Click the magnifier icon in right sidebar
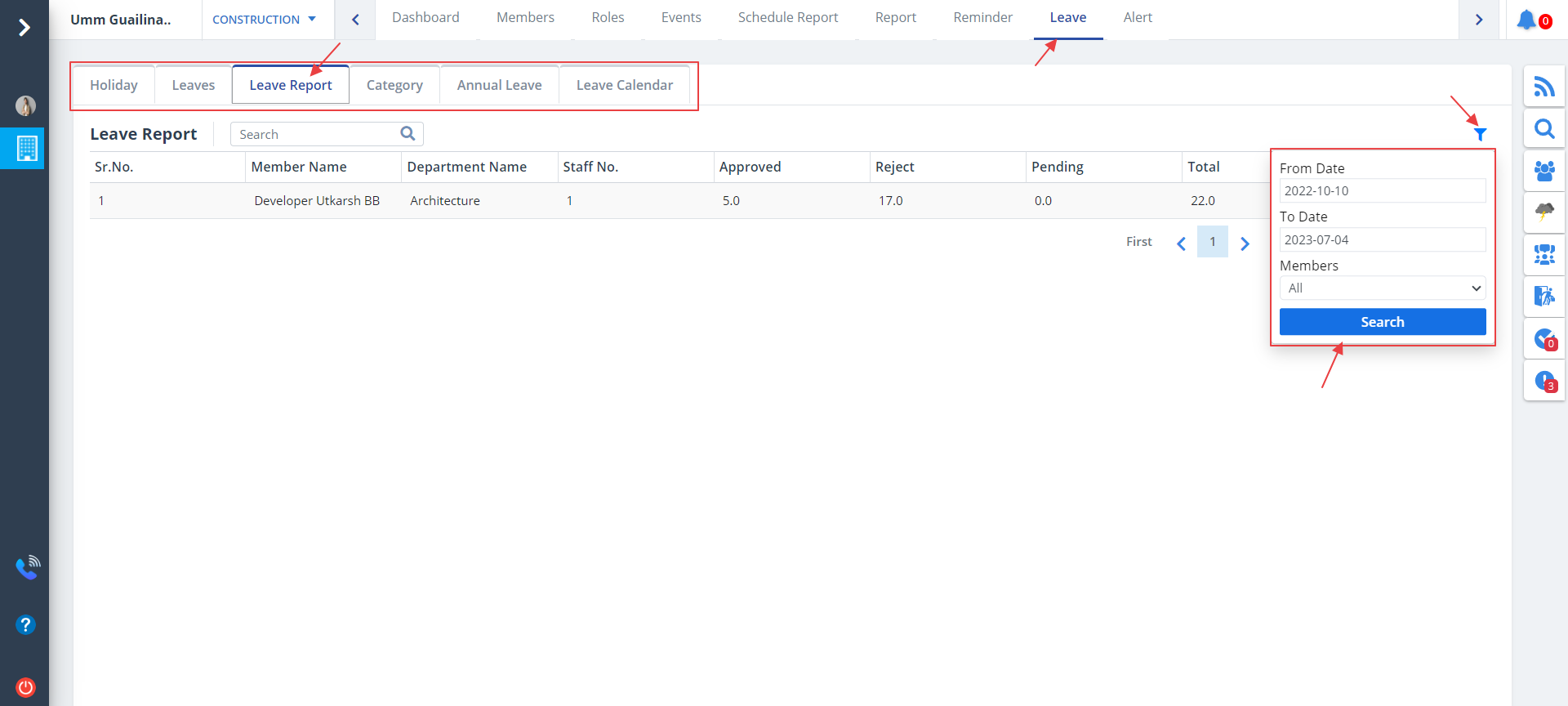Viewport: 1568px width, 706px height. [x=1543, y=129]
